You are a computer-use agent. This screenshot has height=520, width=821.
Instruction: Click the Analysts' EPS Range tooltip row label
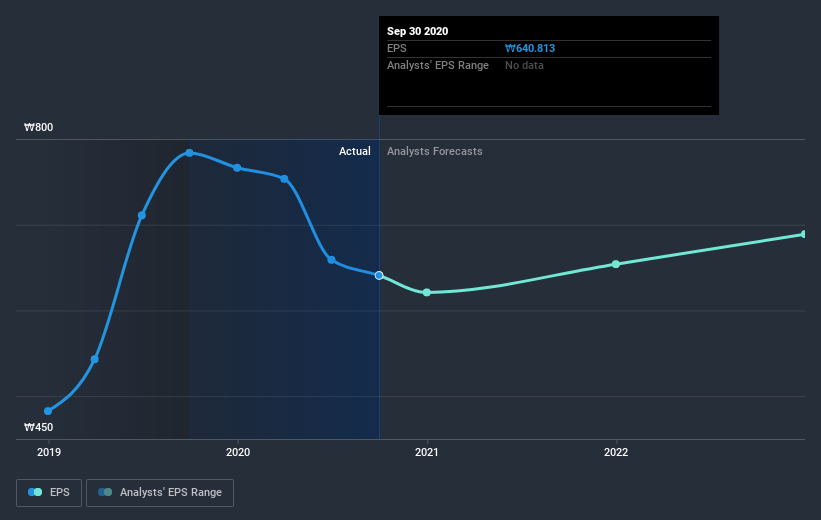438,65
